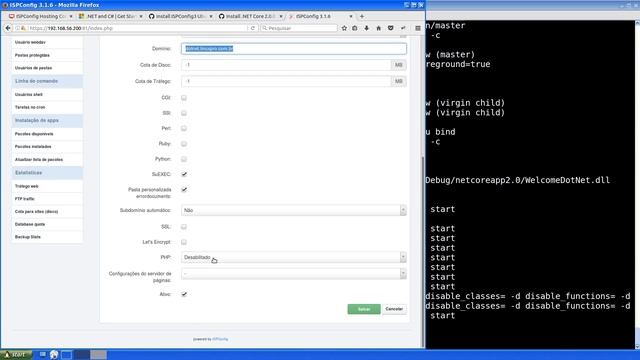This screenshot has width=640, height=360.
Task: Open FTP traffic in the sidebar
Action: (x=47, y=199)
